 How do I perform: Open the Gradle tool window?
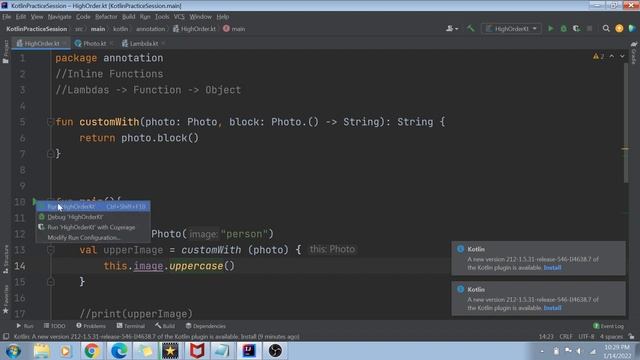click(x=634, y=53)
